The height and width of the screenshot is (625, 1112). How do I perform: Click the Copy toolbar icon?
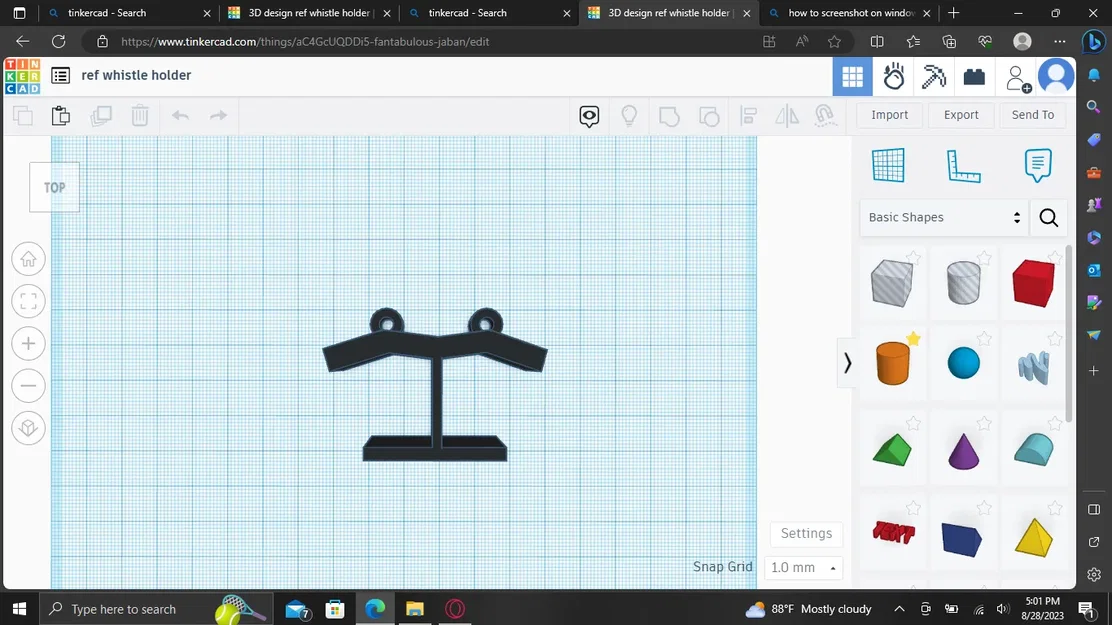click(23, 116)
